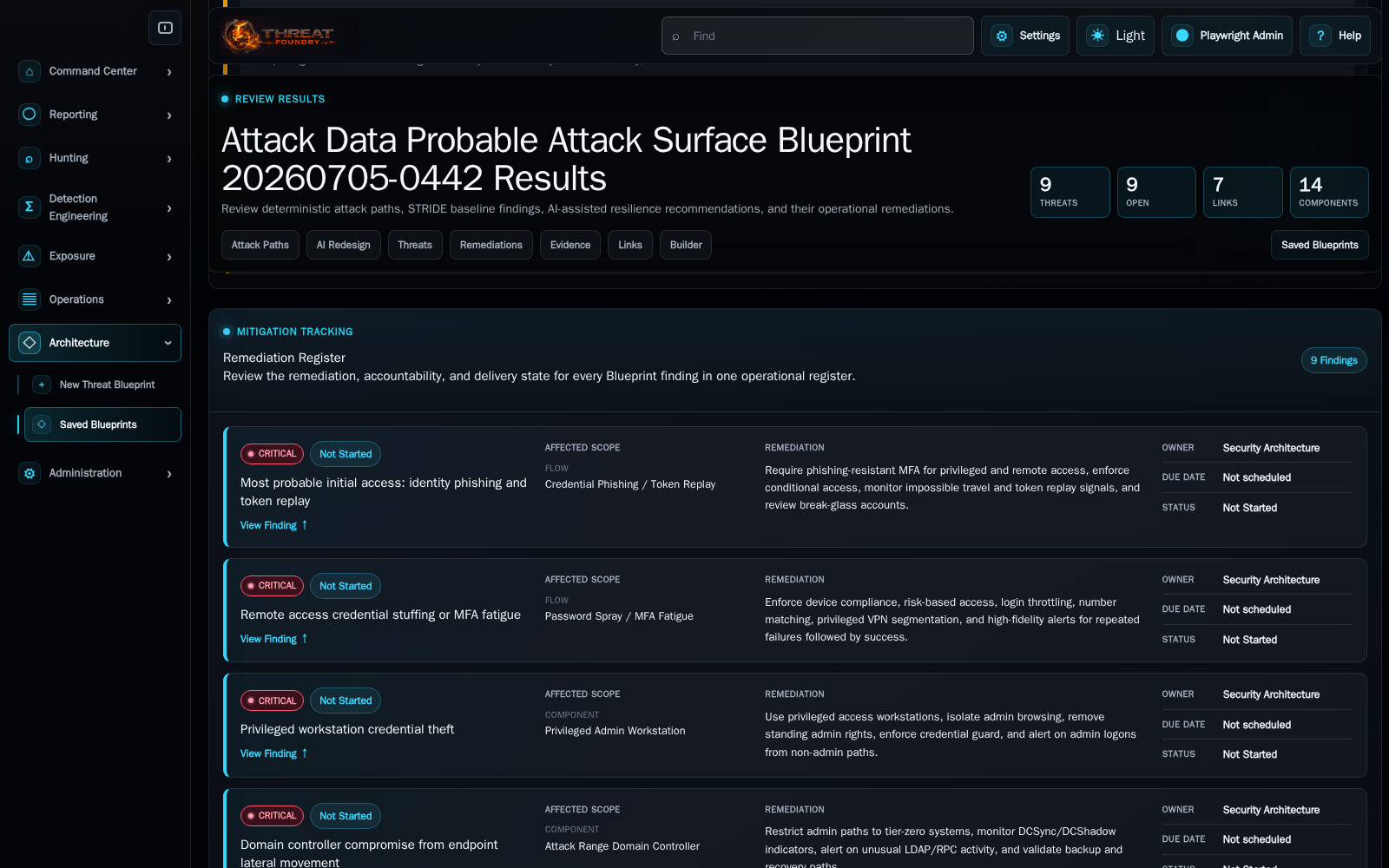1389x868 pixels.
Task: Click the 7 Links stat card
Action: [x=1242, y=192]
